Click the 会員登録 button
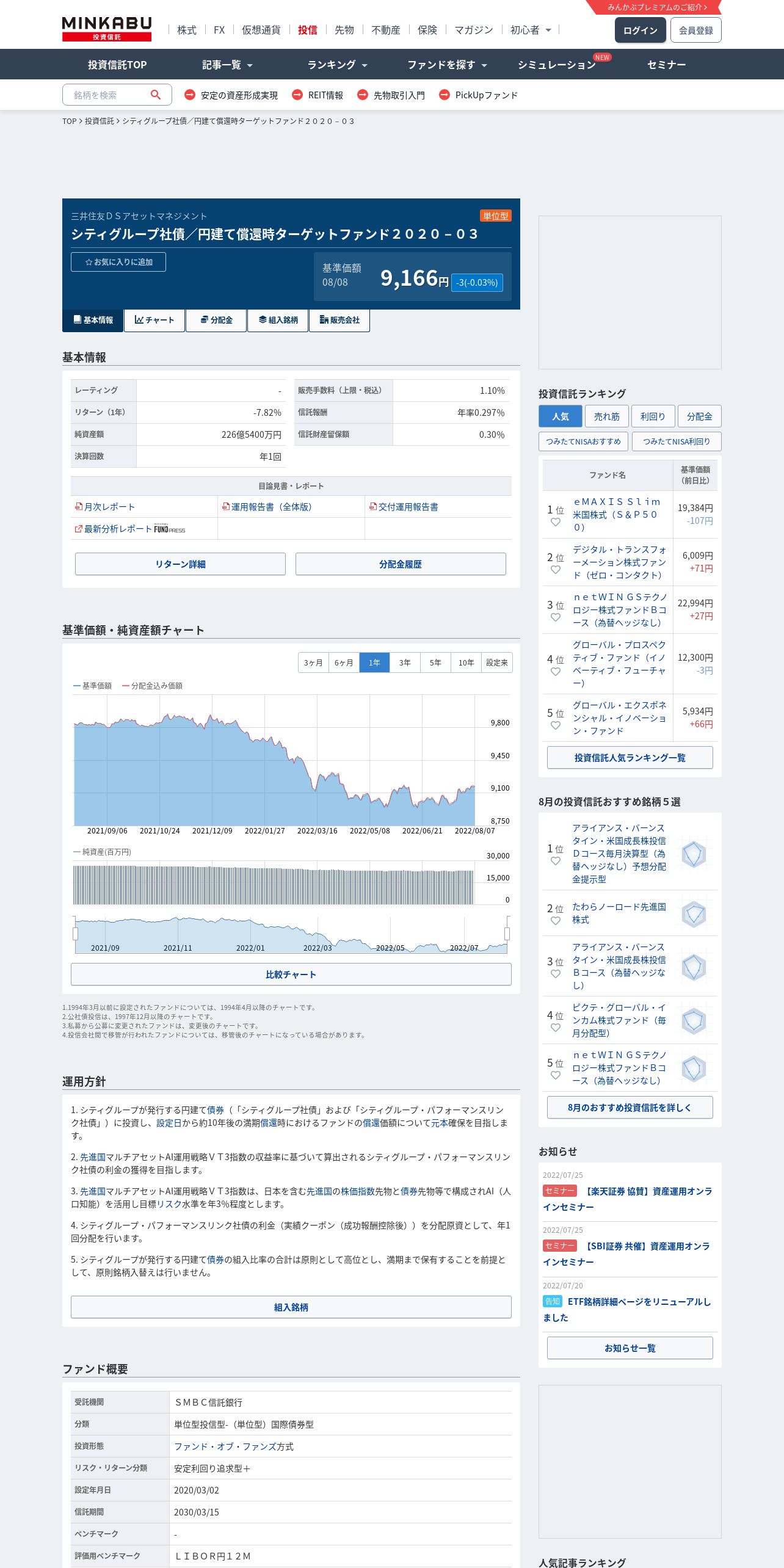The image size is (784, 1568). point(696,30)
